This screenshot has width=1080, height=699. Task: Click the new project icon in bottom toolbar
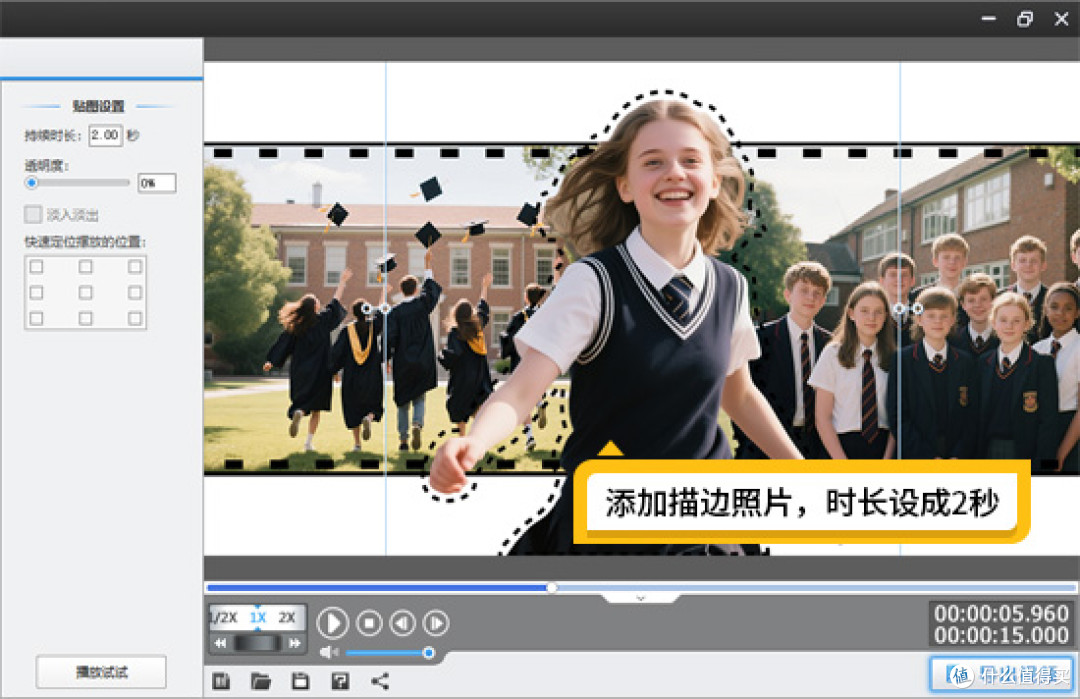221,681
